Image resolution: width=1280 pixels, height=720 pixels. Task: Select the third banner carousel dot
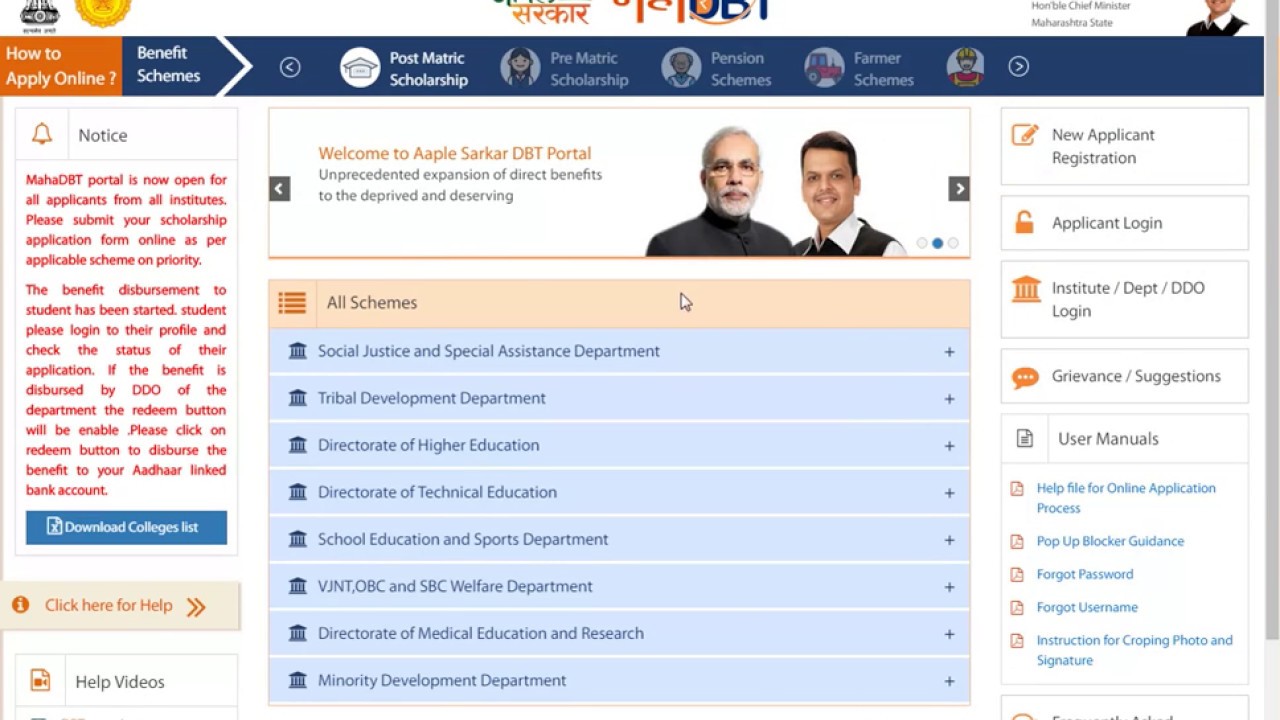[953, 243]
